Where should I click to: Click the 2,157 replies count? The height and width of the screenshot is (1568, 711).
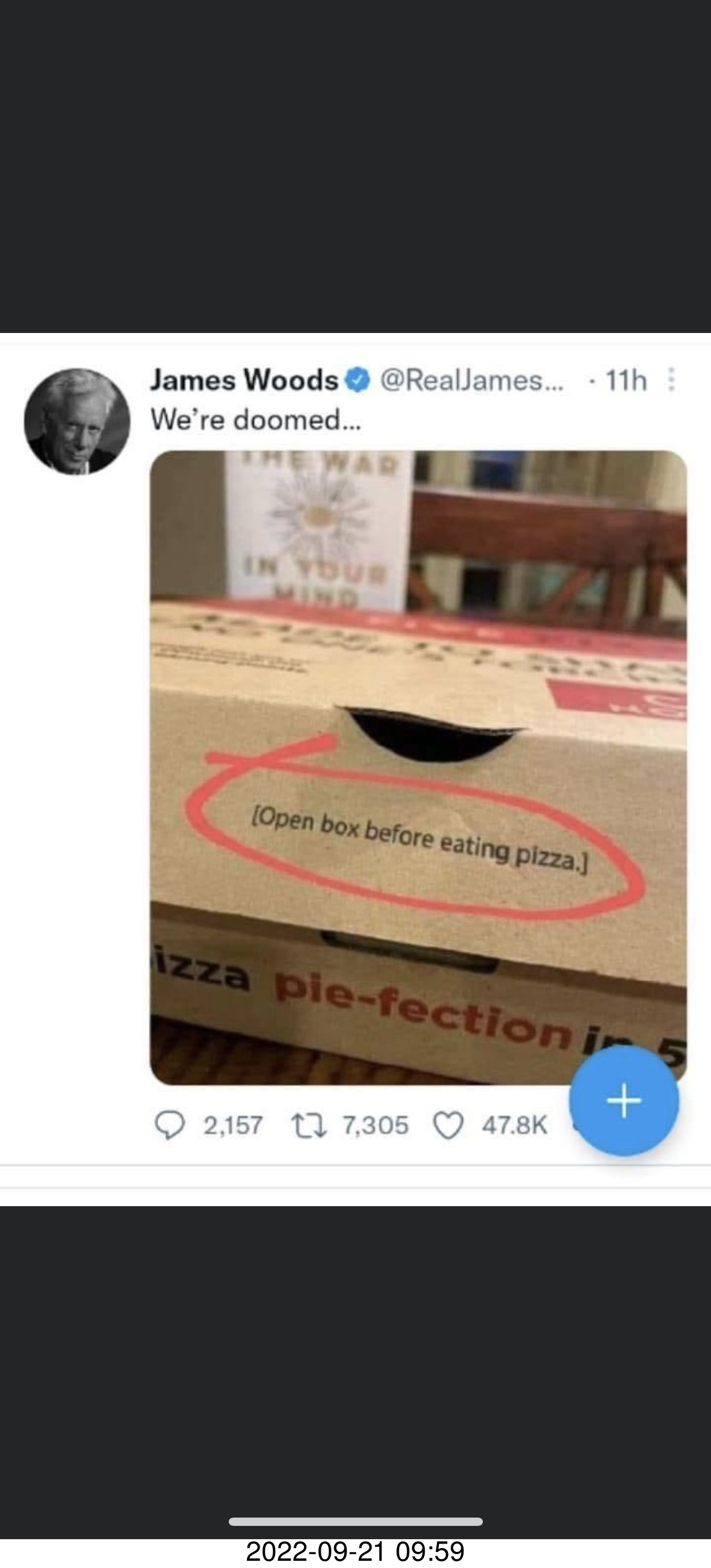[233, 1125]
